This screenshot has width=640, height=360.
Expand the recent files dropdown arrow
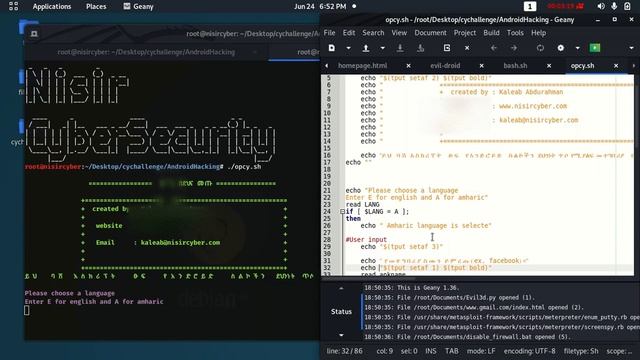click(382, 48)
